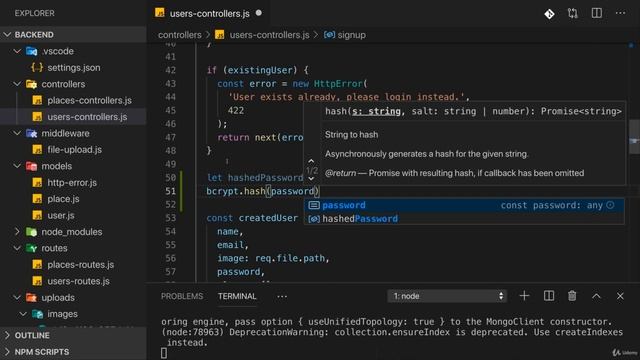Split the terminal panel

click(549, 296)
